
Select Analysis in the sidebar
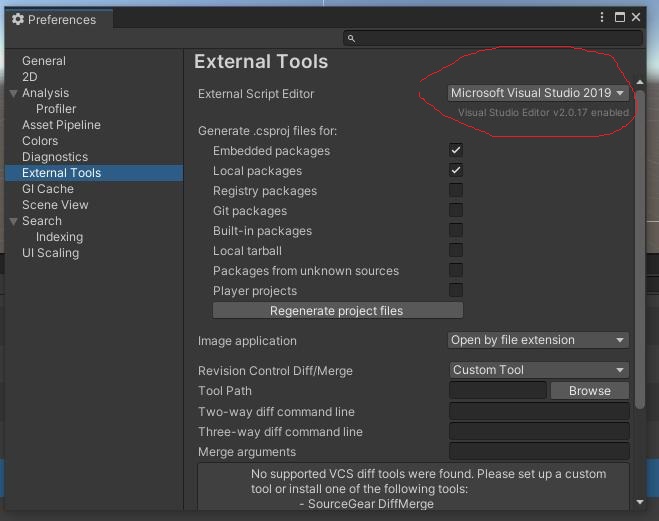click(x=45, y=93)
